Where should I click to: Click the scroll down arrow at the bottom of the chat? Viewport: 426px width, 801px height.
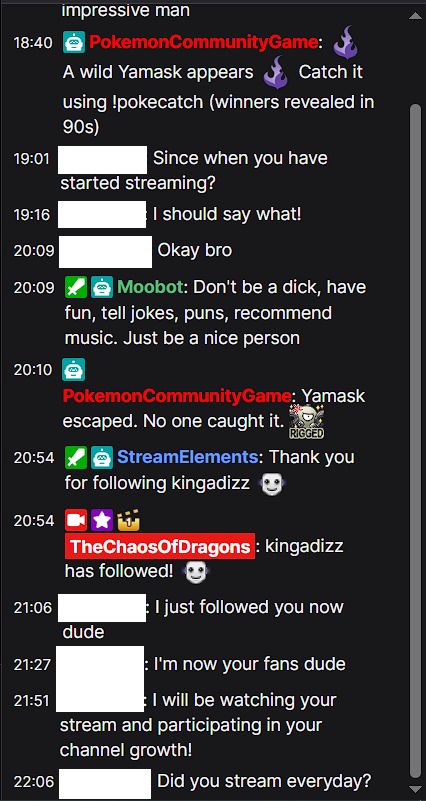(415, 790)
